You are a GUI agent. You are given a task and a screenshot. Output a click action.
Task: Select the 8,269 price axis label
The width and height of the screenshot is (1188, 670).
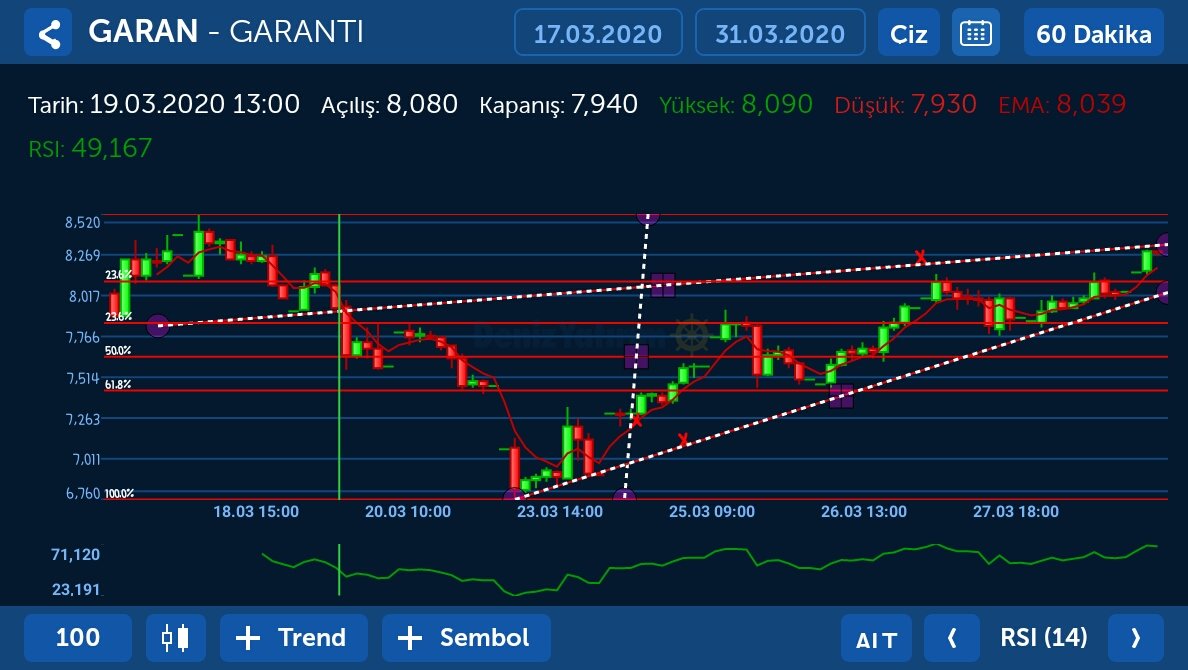point(83,255)
